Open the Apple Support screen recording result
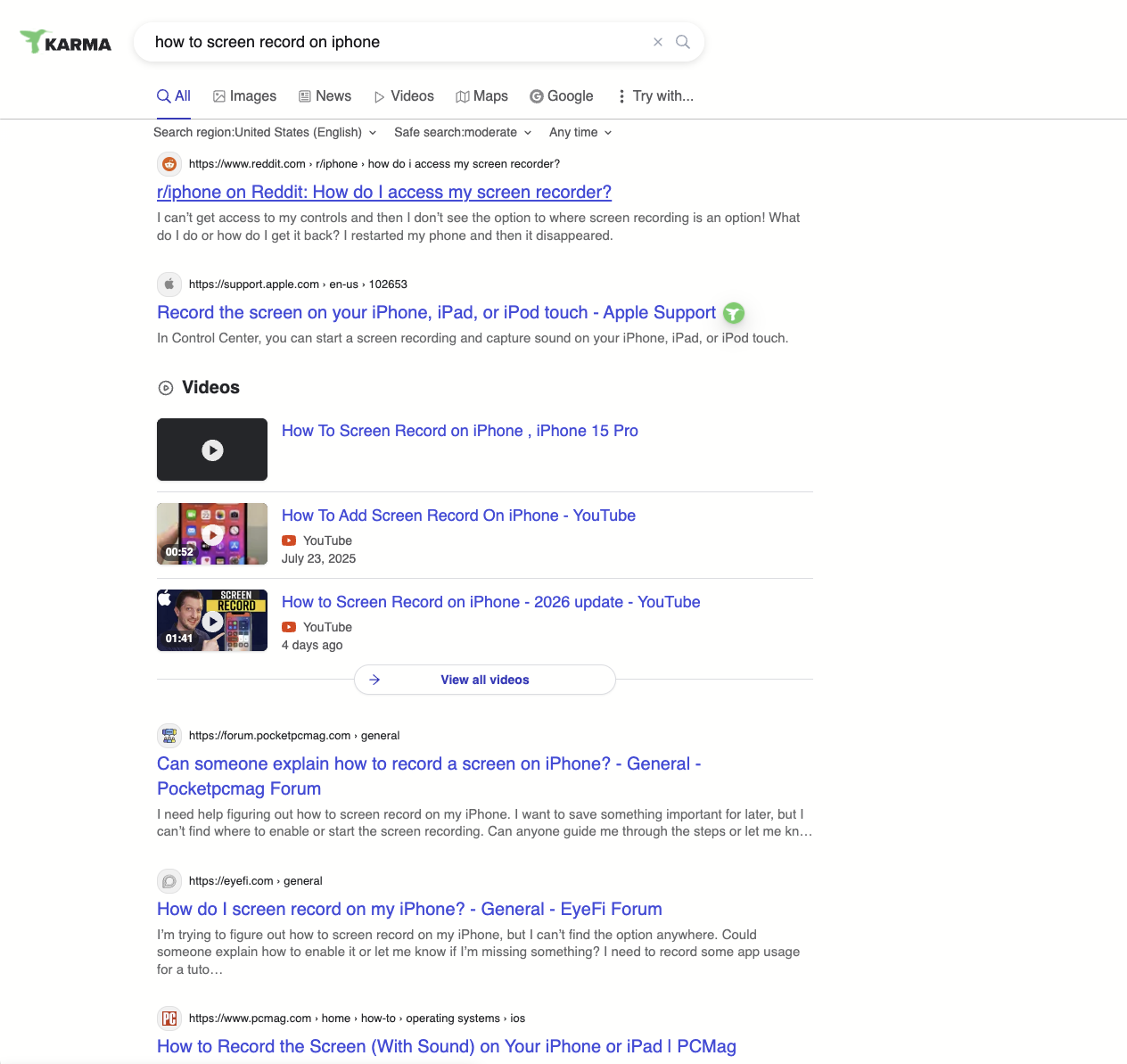This screenshot has width=1127, height=1064. (436, 312)
